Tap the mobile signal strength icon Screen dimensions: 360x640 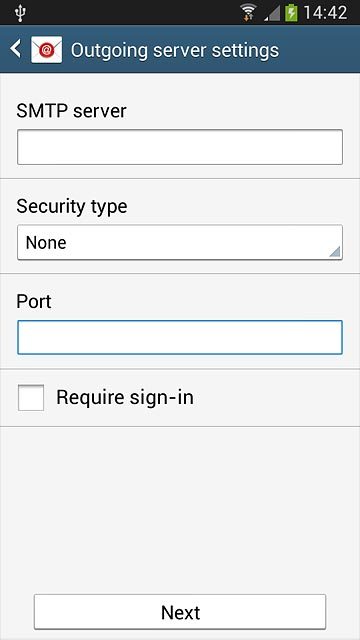(272, 13)
